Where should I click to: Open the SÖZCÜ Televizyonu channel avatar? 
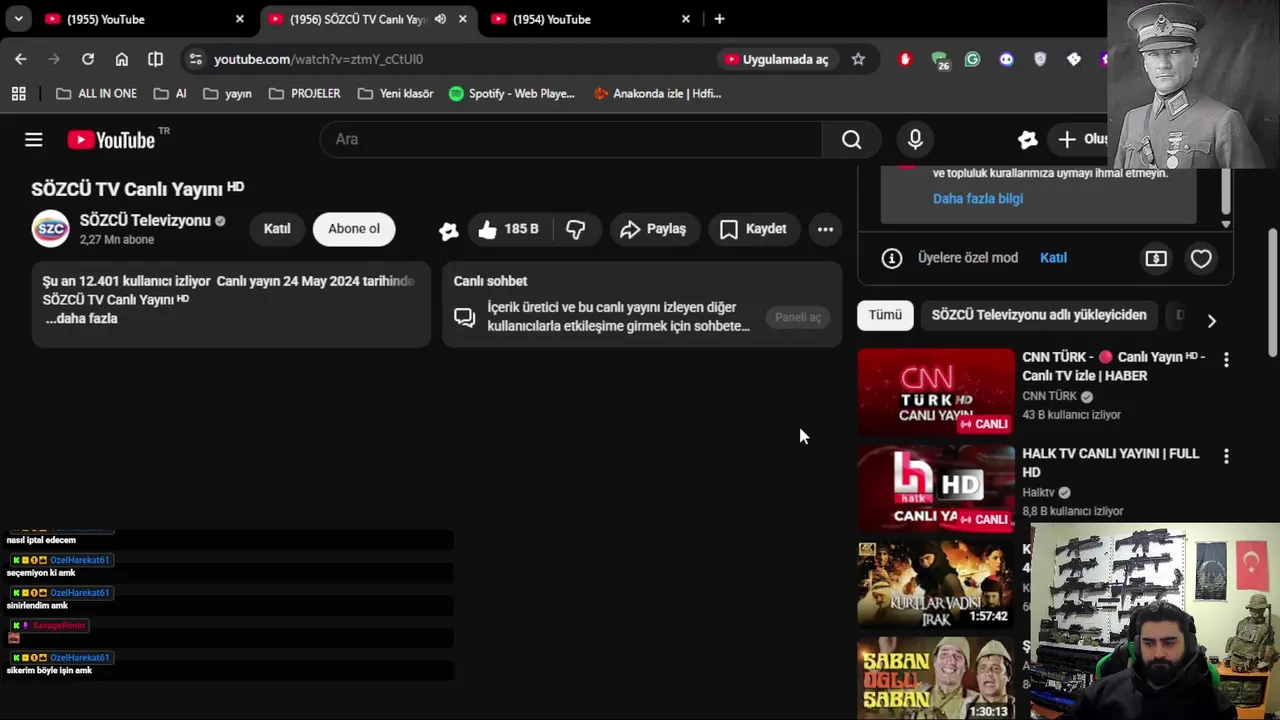coord(50,229)
